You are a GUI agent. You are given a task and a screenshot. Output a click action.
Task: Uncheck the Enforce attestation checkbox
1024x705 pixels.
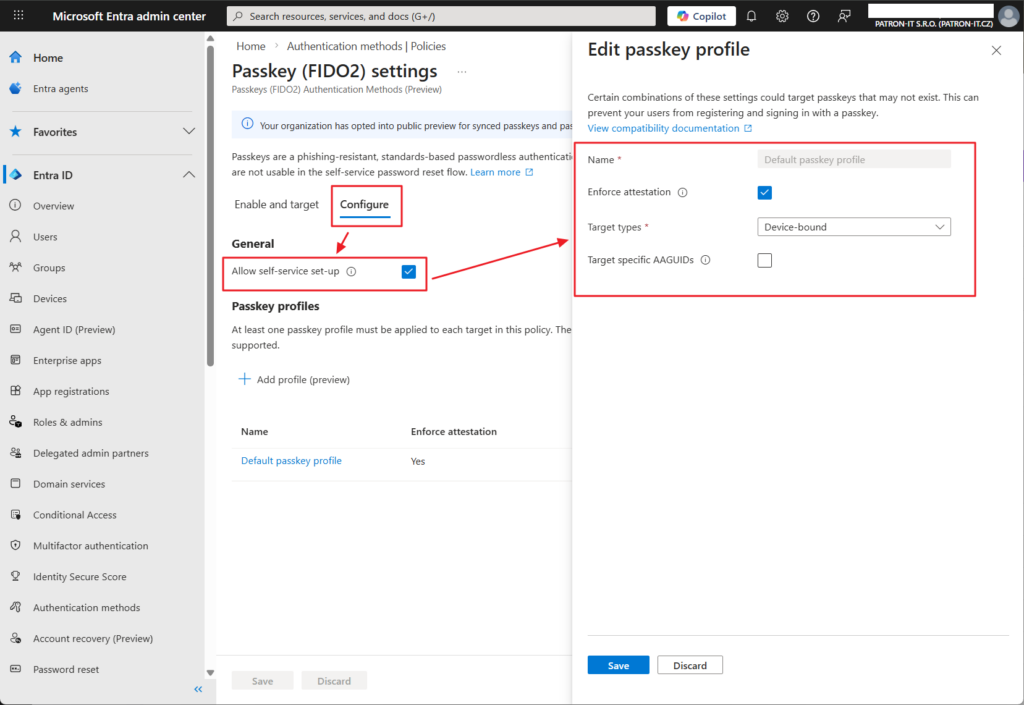[765, 192]
